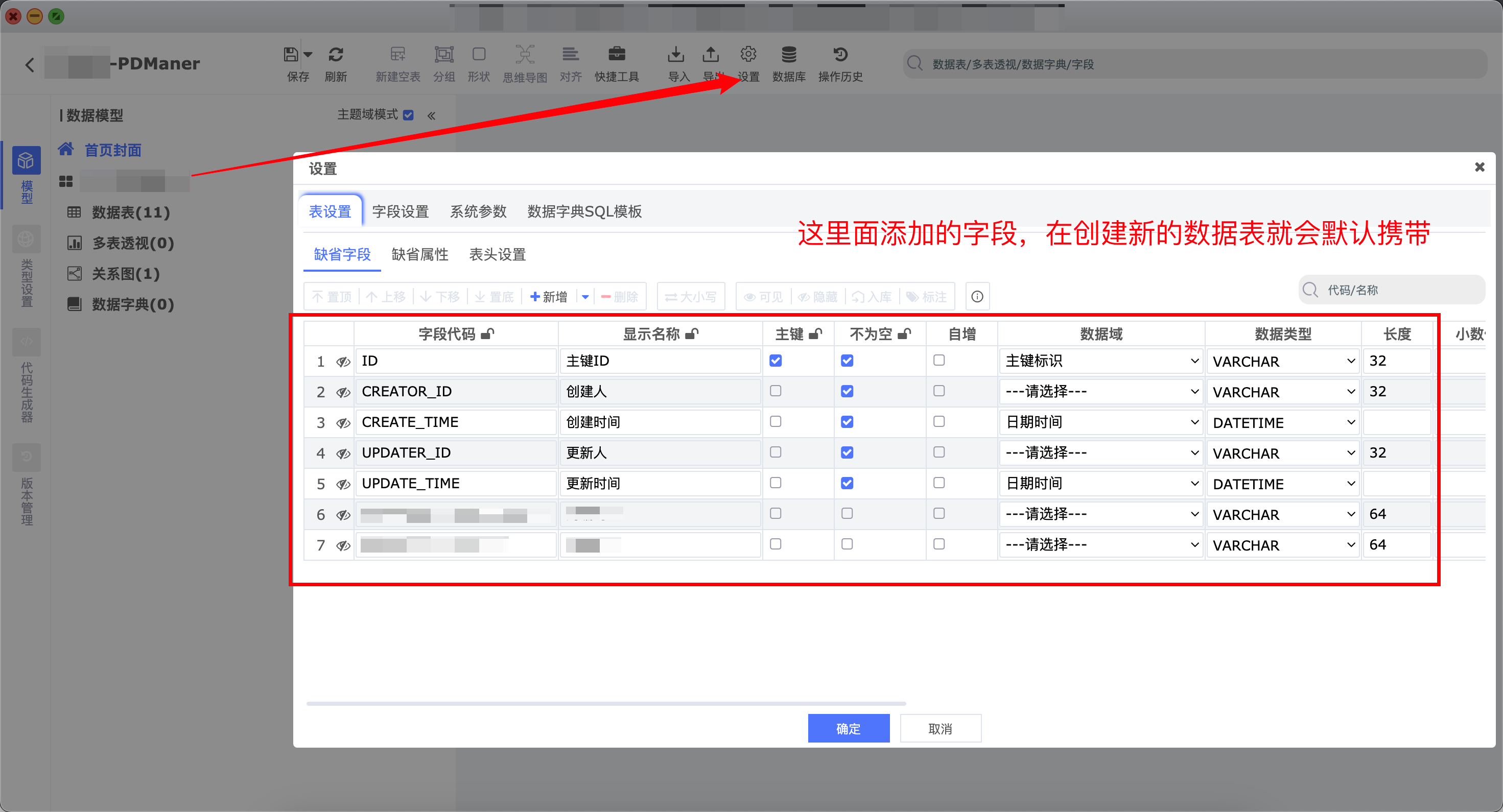The image size is (1503, 812).
Task: Click the import icon
Action: (676, 54)
